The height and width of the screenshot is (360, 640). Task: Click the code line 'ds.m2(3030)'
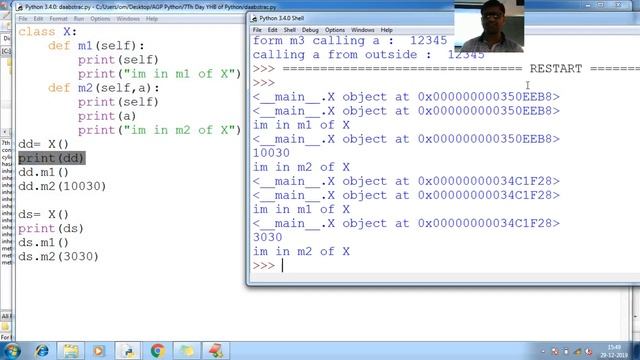click(58, 256)
